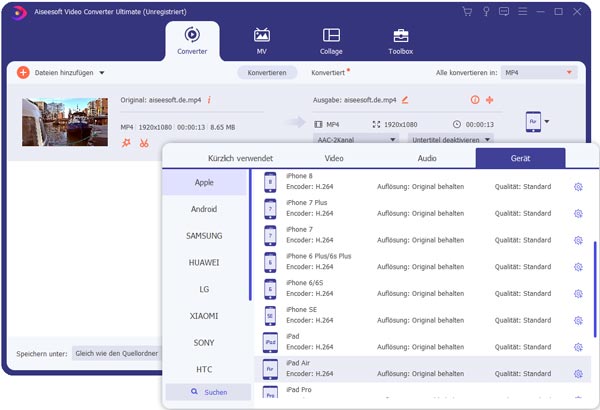This screenshot has height=410, width=600.
Task: Select LG in the brand list
Action: 204,289
